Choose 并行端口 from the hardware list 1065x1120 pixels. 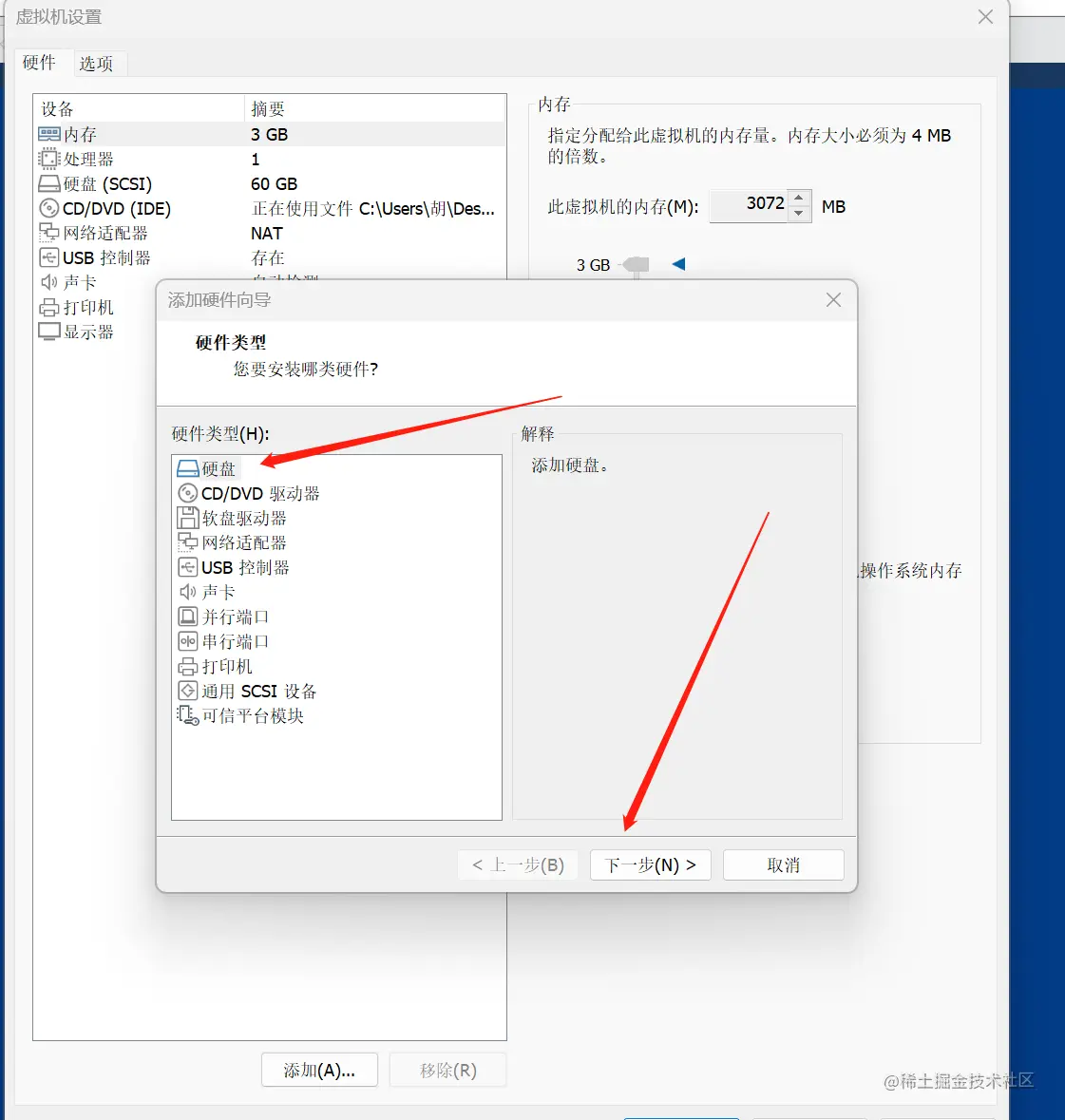(233, 616)
